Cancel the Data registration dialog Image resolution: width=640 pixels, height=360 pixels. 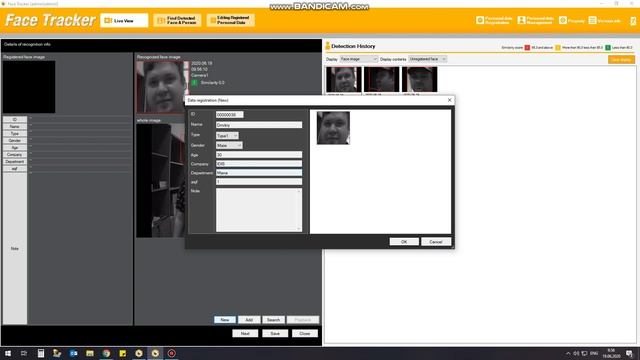[x=436, y=242]
